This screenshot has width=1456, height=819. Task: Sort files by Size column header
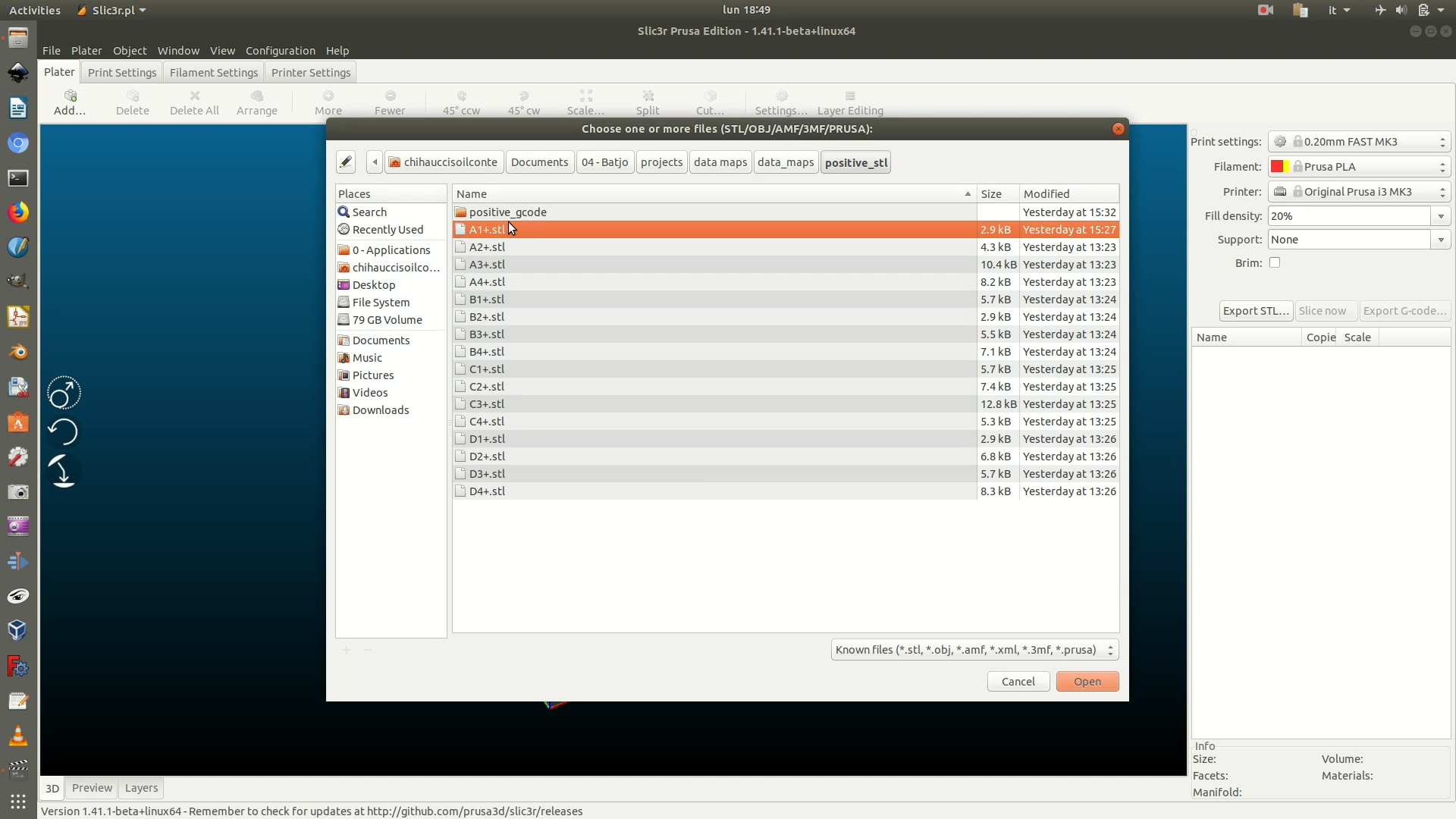point(997,194)
